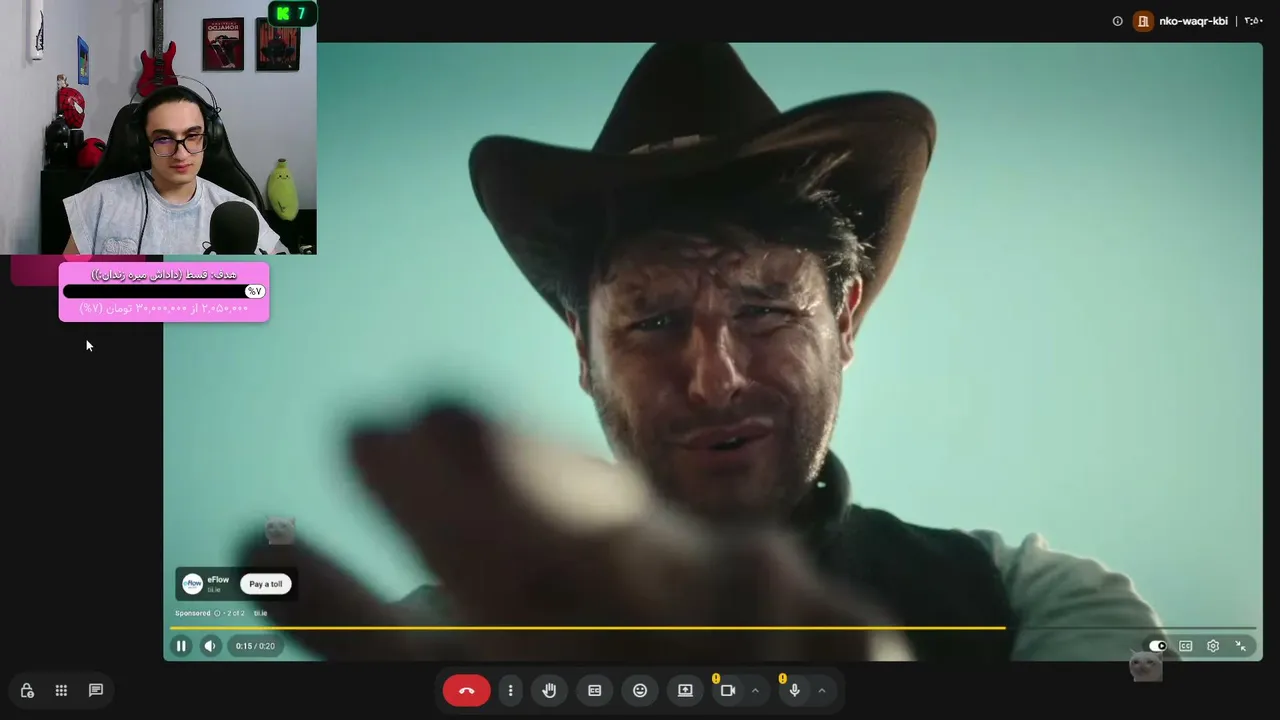Viewport: 1280px width, 720px height.
Task: Click the 0:15 / 0:20 time display
Action: click(255, 646)
